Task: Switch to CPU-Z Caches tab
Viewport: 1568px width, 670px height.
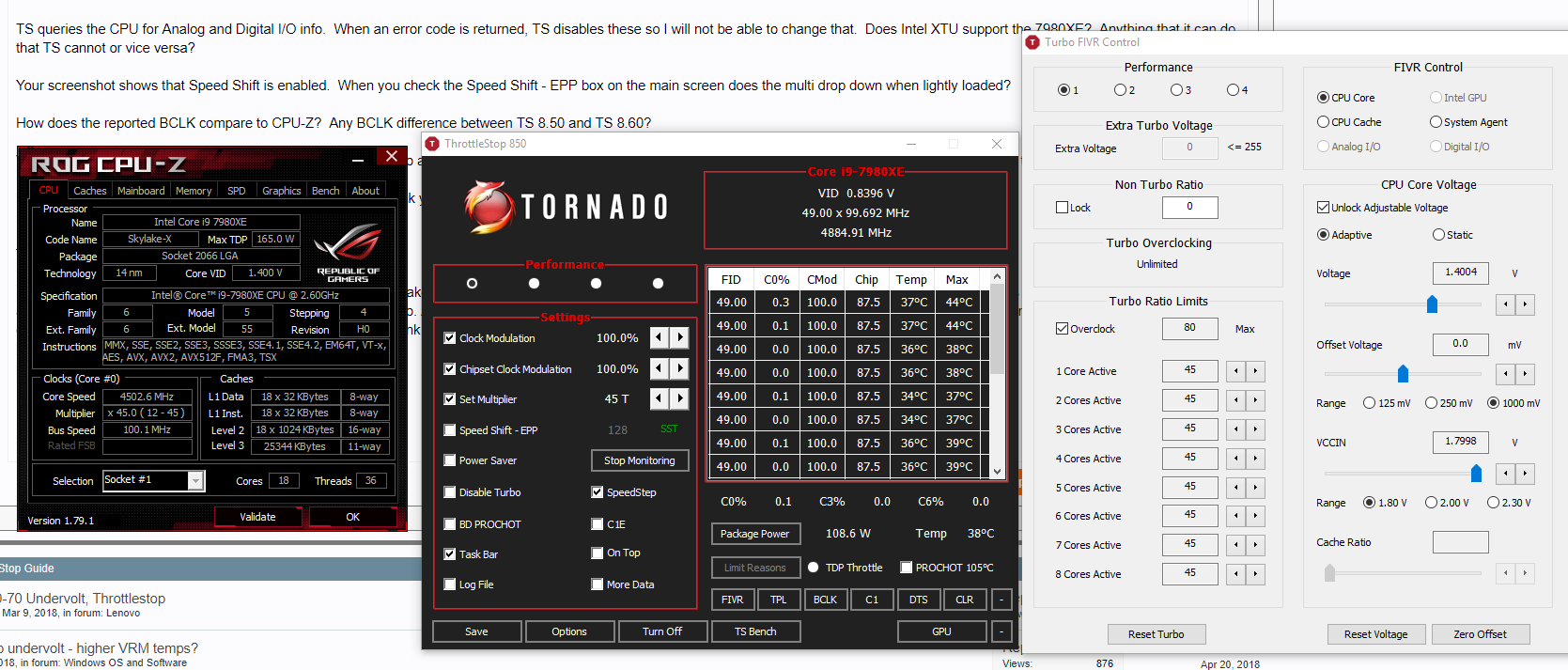Action: tap(90, 191)
